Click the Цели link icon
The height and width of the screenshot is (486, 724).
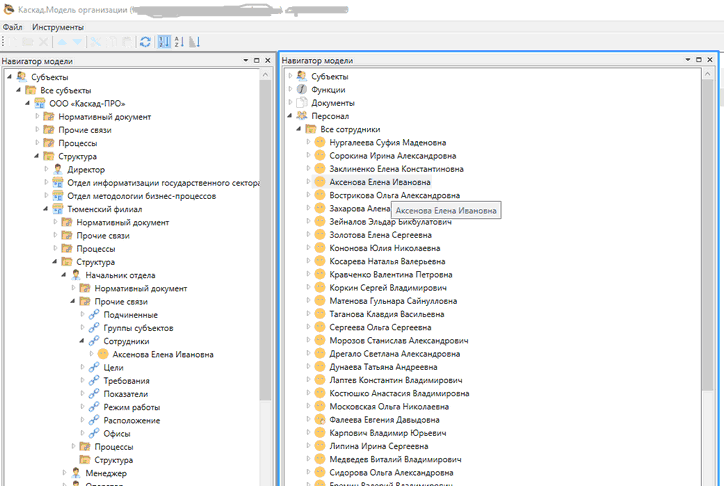pos(94,367)
